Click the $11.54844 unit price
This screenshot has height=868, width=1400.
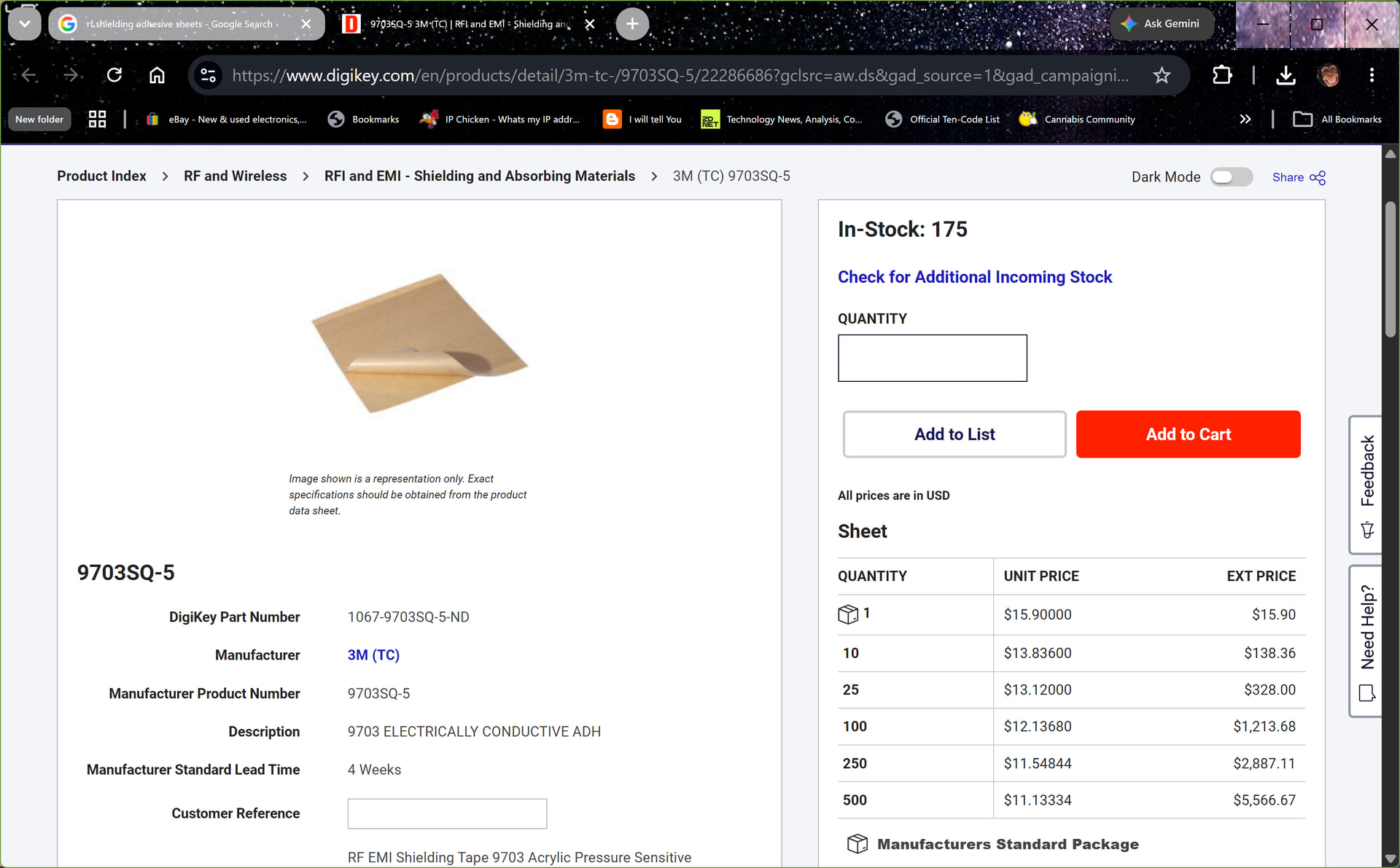pyautogui.click(x=1038, y=764)
